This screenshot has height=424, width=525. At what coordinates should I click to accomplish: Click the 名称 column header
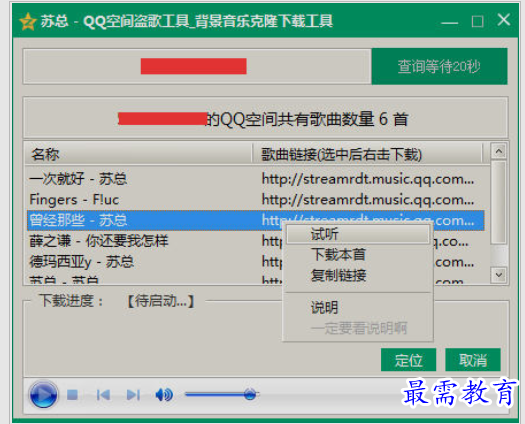pyautogui.click(x=138, y=154)
